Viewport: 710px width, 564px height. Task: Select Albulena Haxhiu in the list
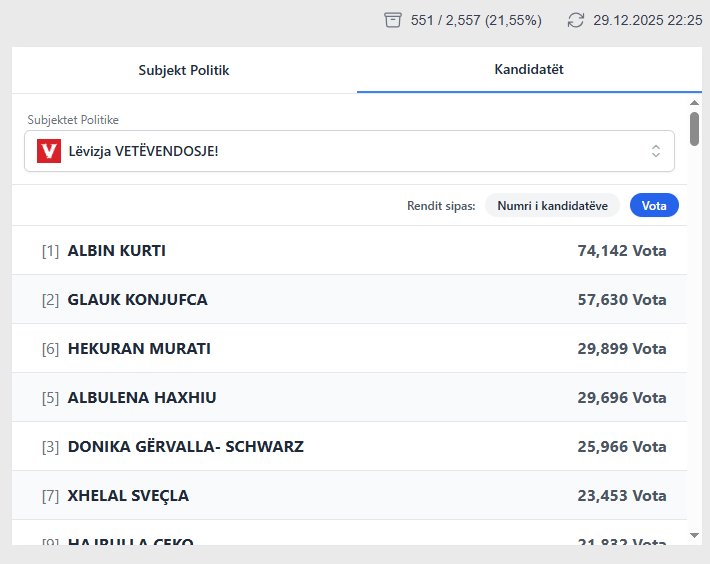(349, 398)
